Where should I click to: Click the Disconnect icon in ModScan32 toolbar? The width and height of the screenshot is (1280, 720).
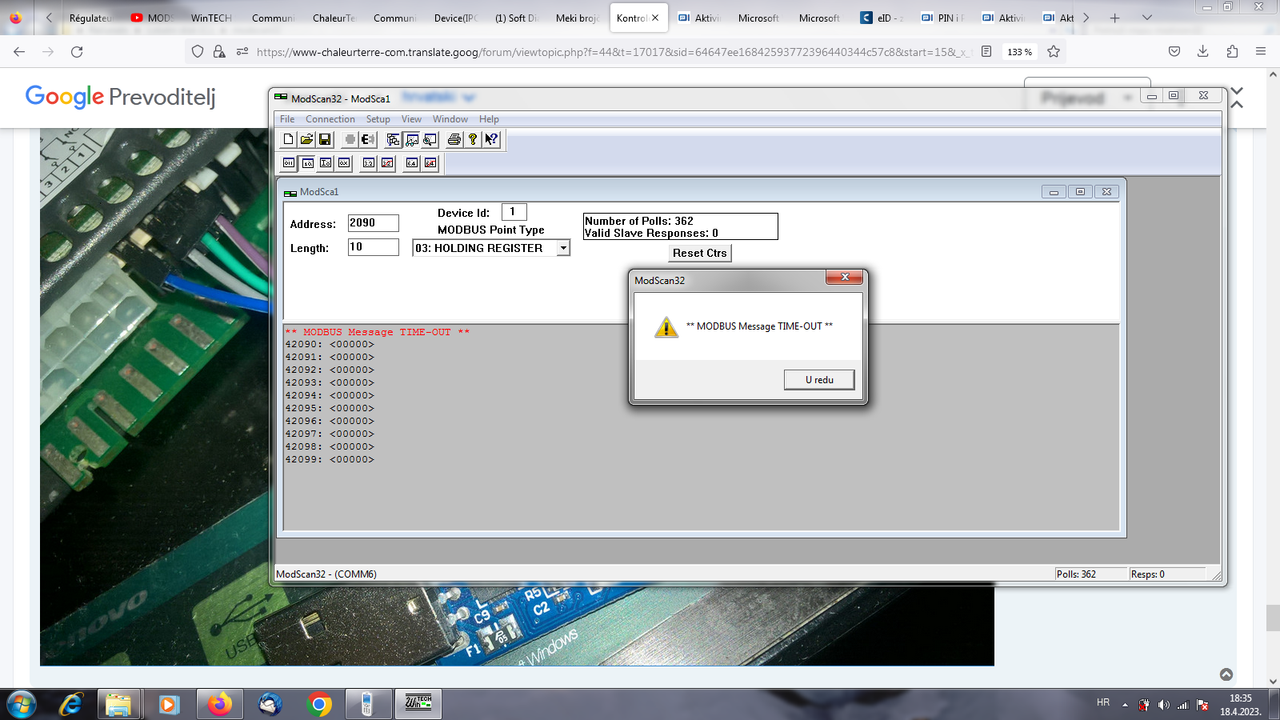[367, 140]
